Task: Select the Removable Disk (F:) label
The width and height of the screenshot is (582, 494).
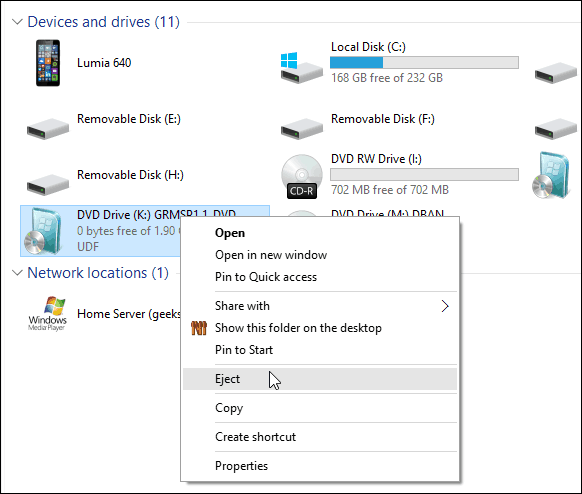Action: [383, 119]
